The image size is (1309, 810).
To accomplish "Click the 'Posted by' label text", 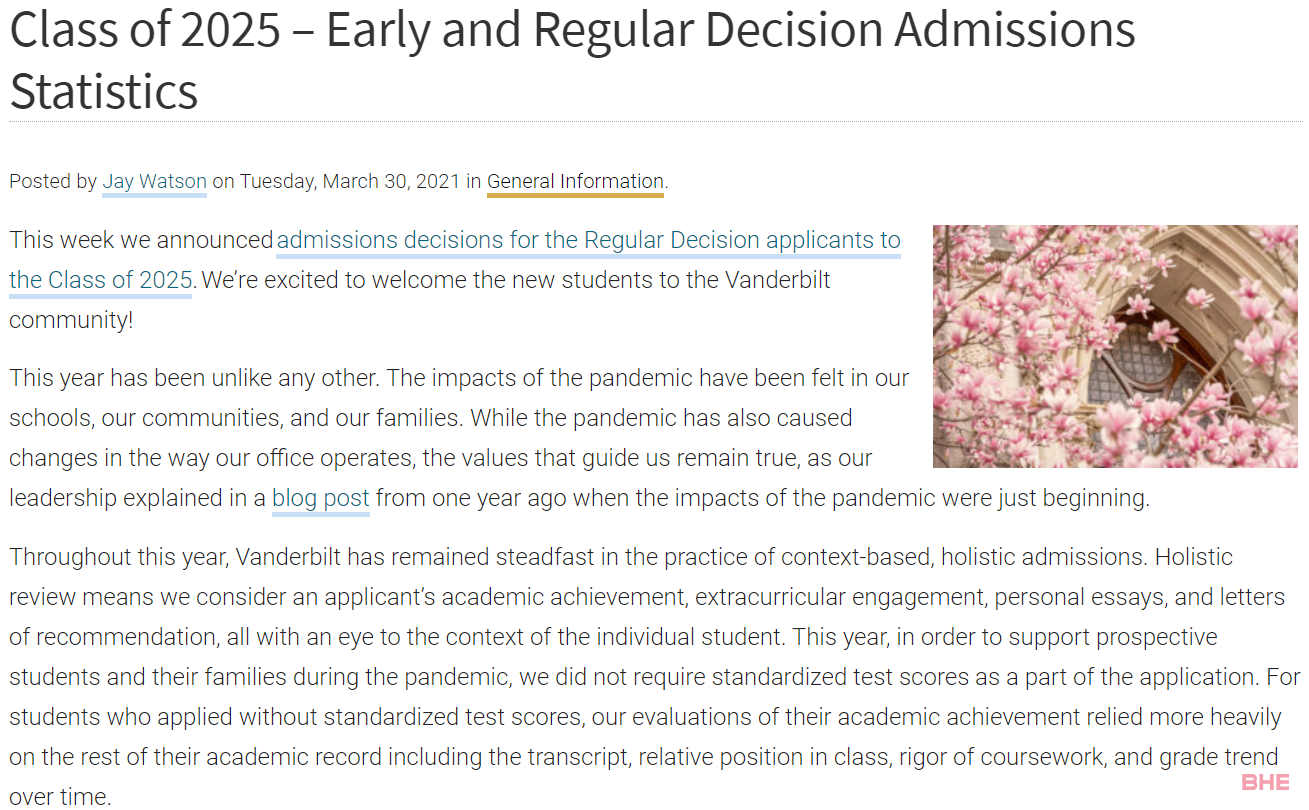I will coord(53,182).
